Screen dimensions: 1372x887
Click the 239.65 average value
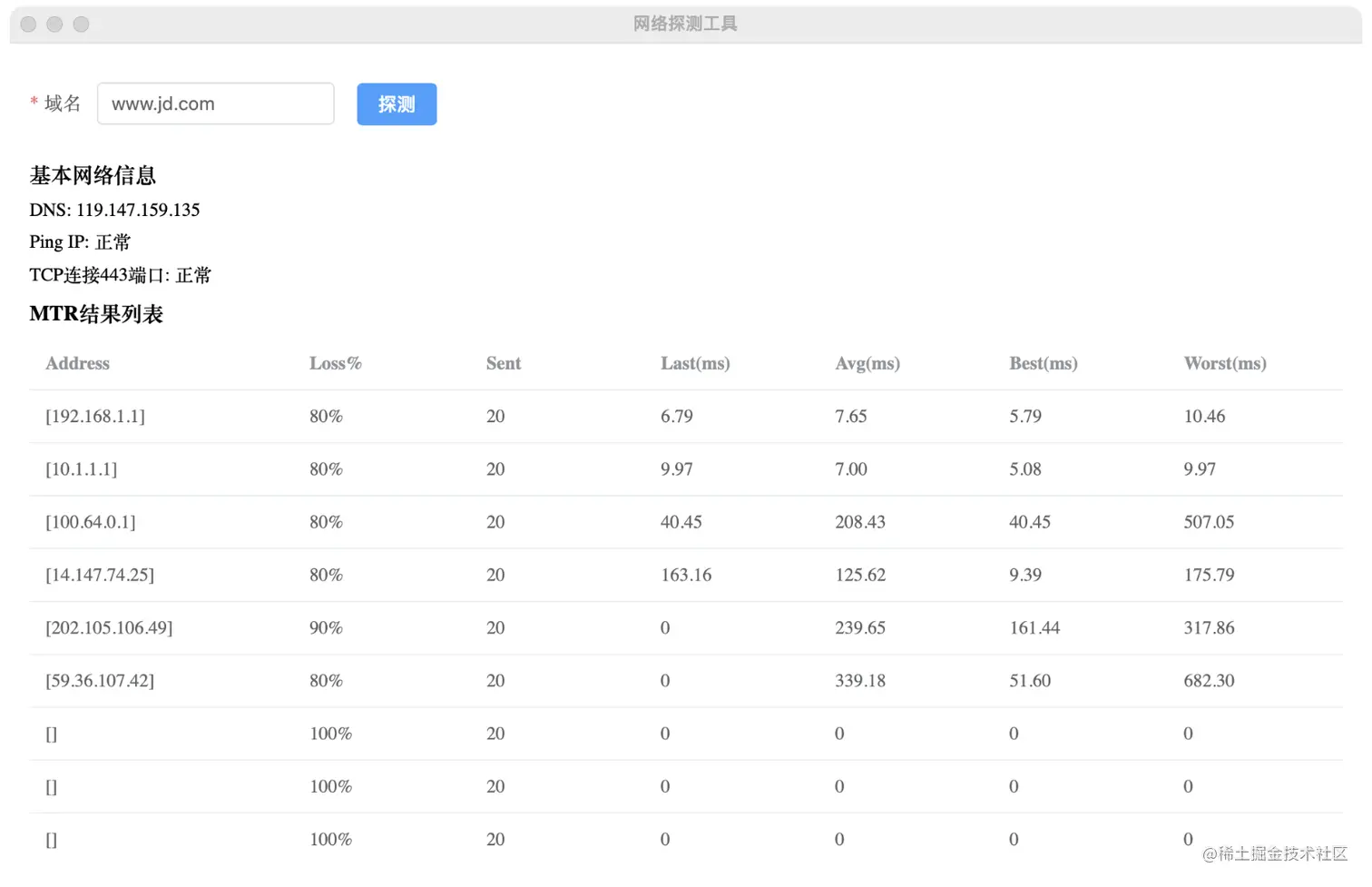[860, 627]
